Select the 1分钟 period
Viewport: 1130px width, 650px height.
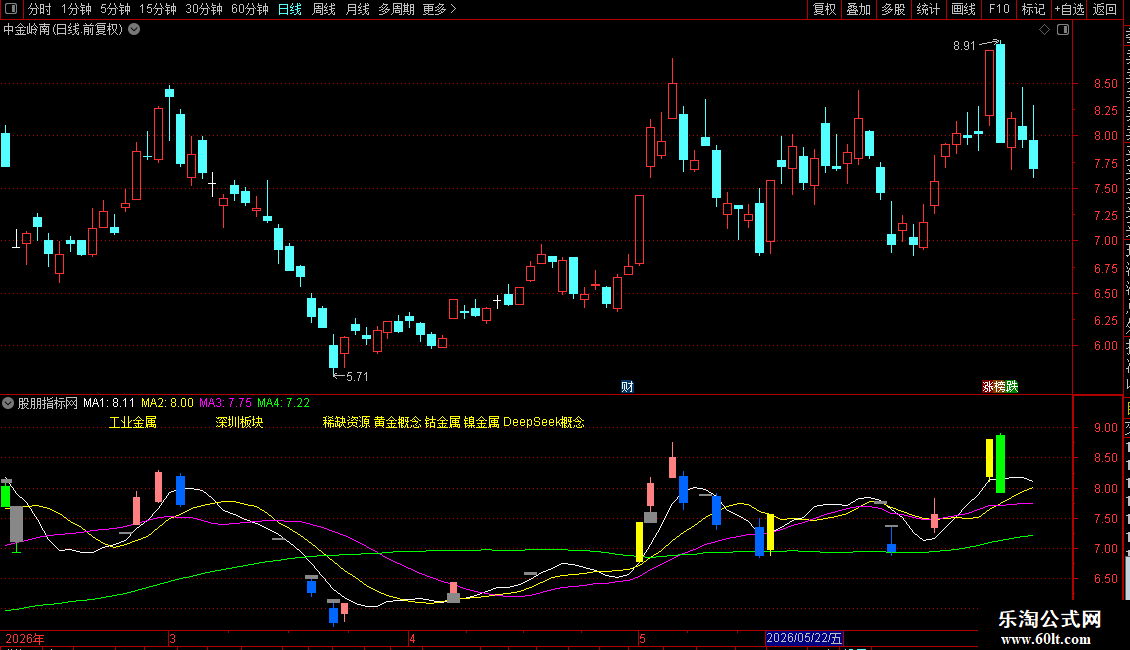[76, 9]
